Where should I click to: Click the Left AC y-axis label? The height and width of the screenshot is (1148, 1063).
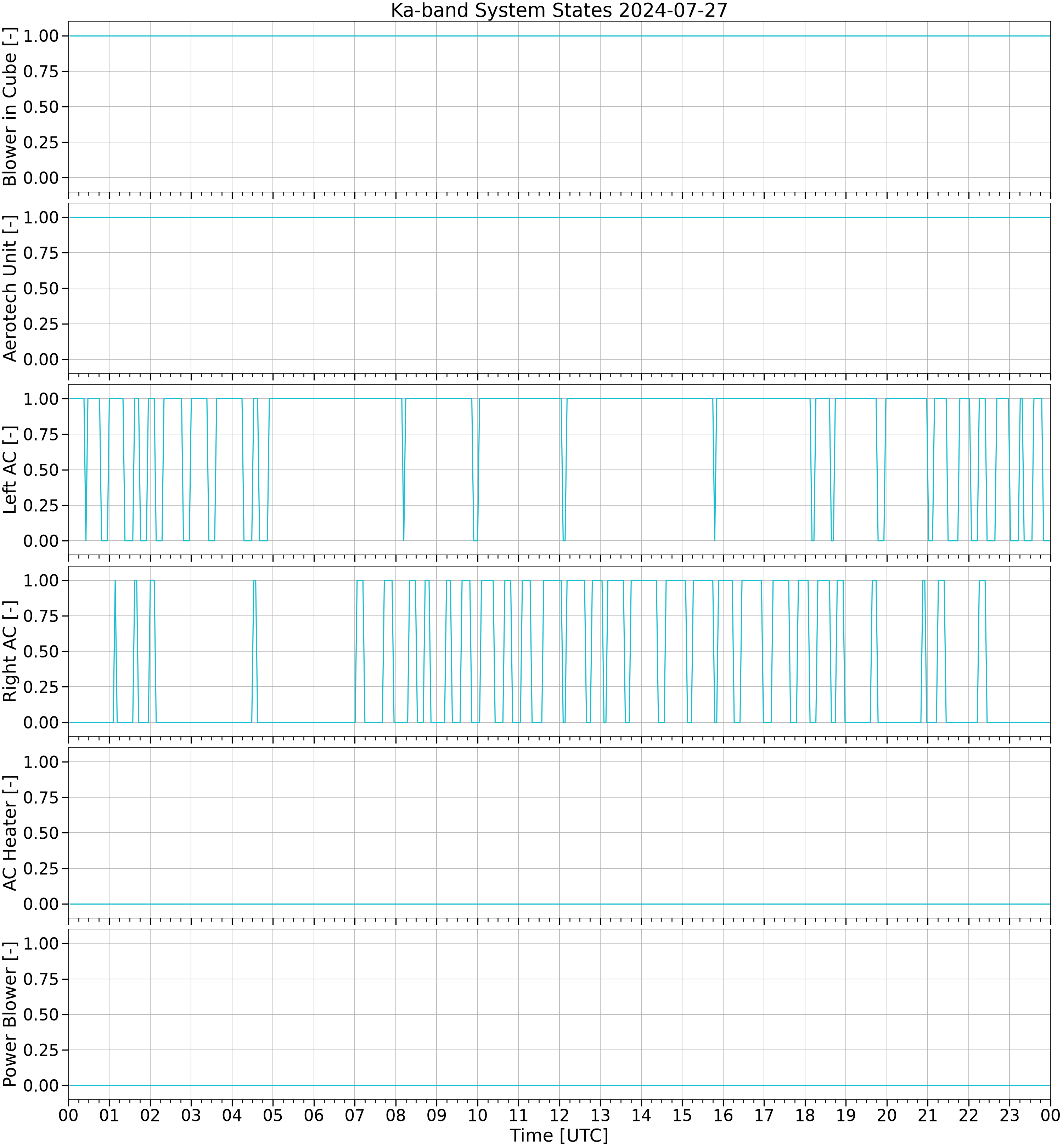10,470
